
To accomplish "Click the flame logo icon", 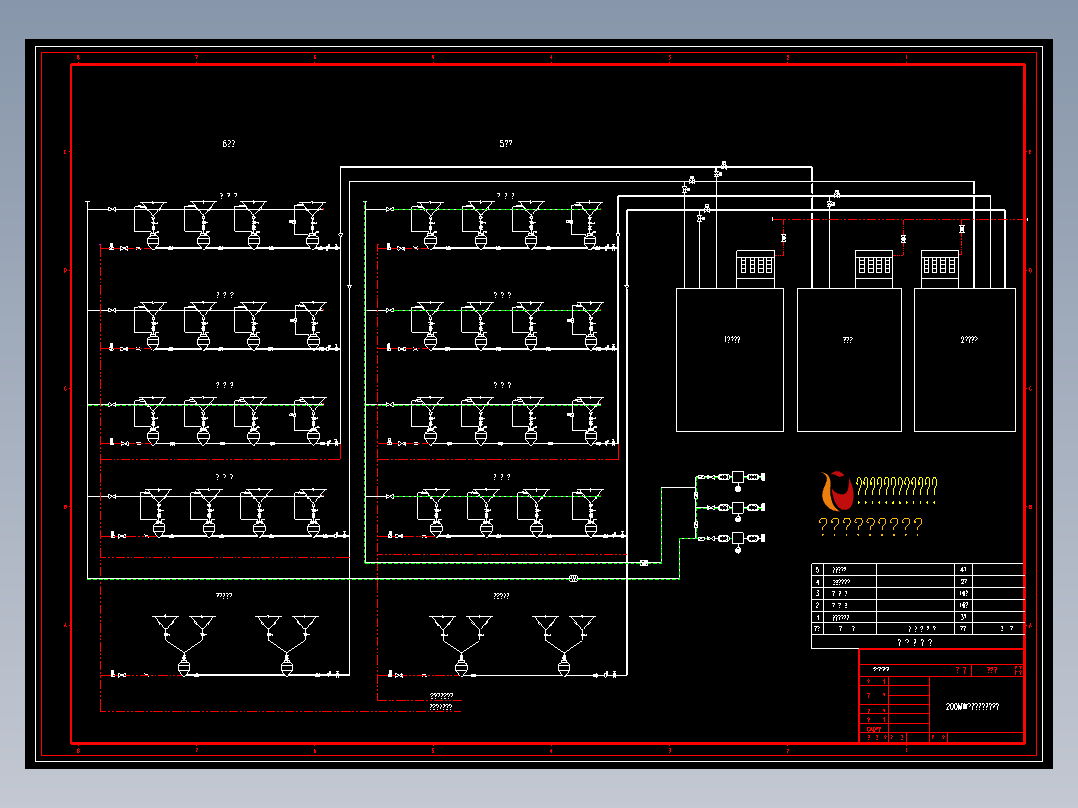I will [837, 490].
